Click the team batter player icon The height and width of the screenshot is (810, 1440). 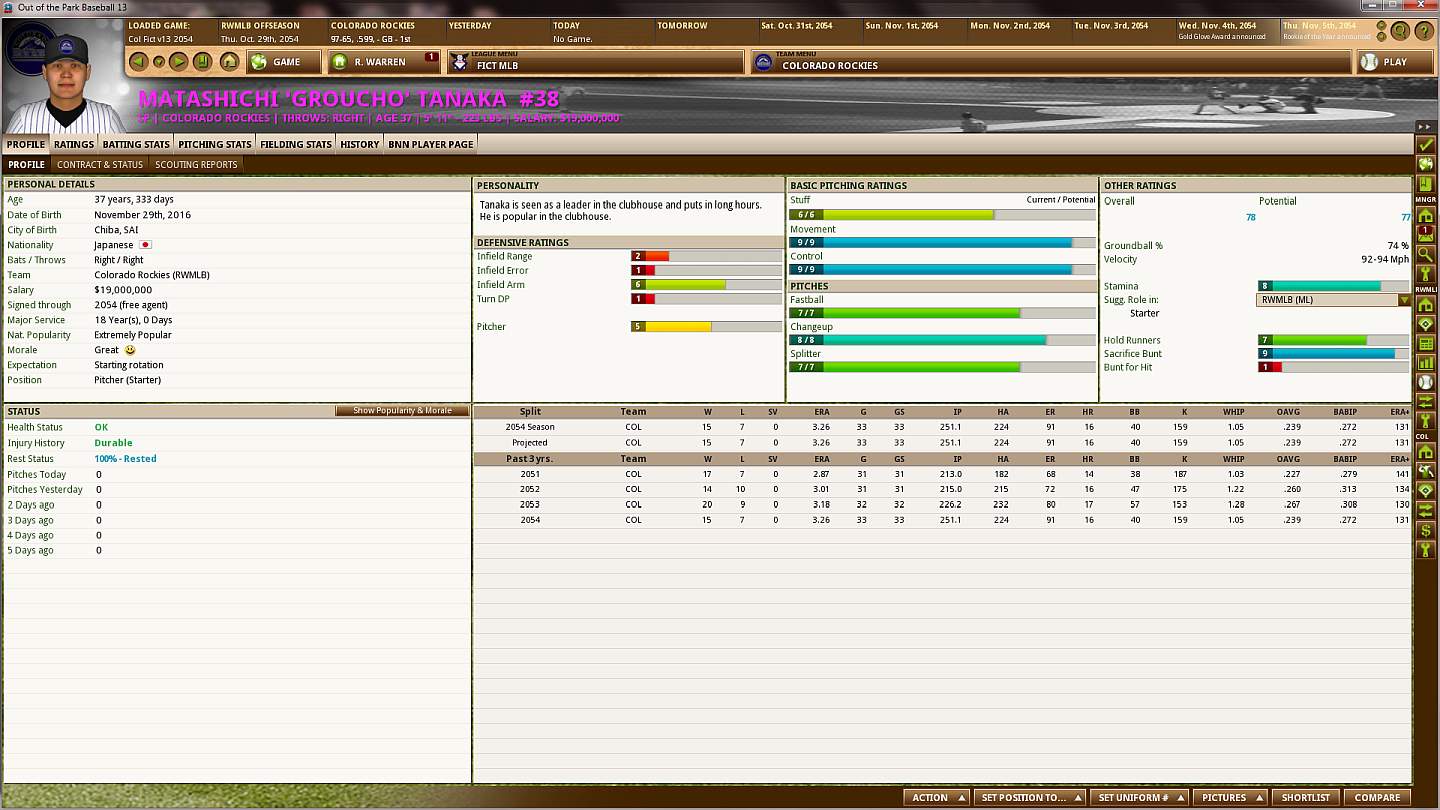click(x=1426, y=471)
